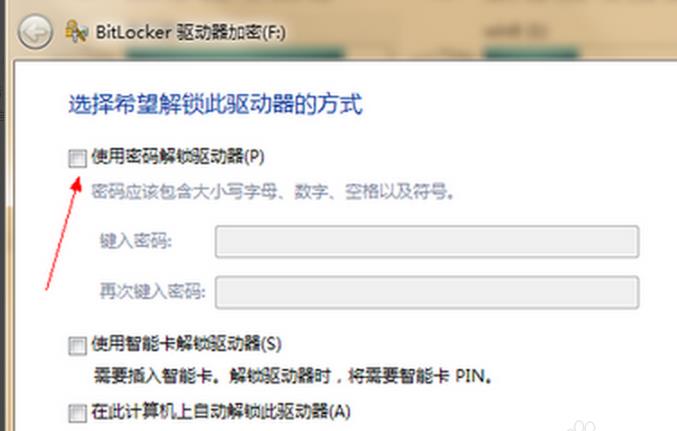Click the 使用密码解锁驱动器(P) label text

click(178, 156)
